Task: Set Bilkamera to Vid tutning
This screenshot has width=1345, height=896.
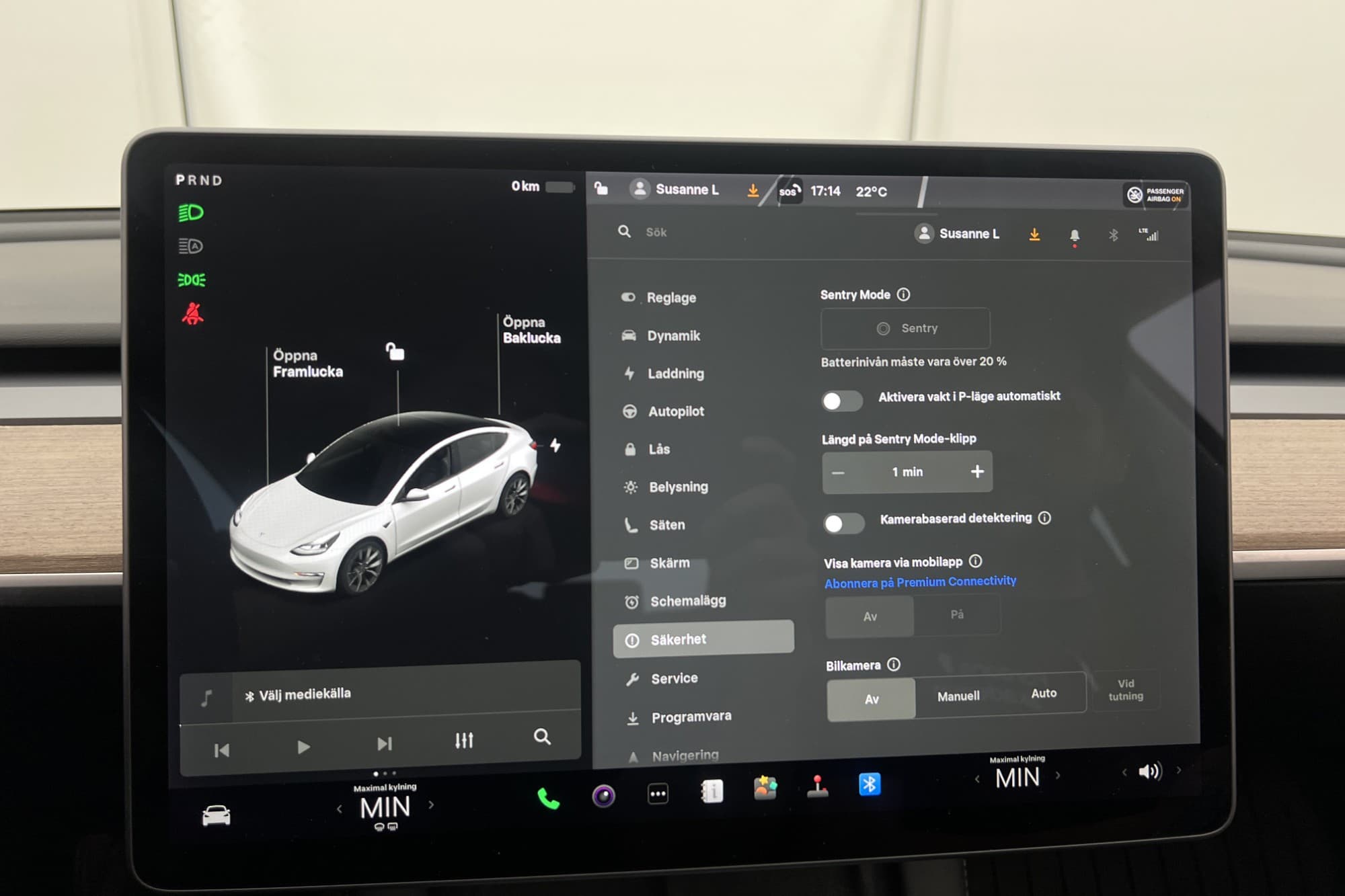Action: 1126,690
